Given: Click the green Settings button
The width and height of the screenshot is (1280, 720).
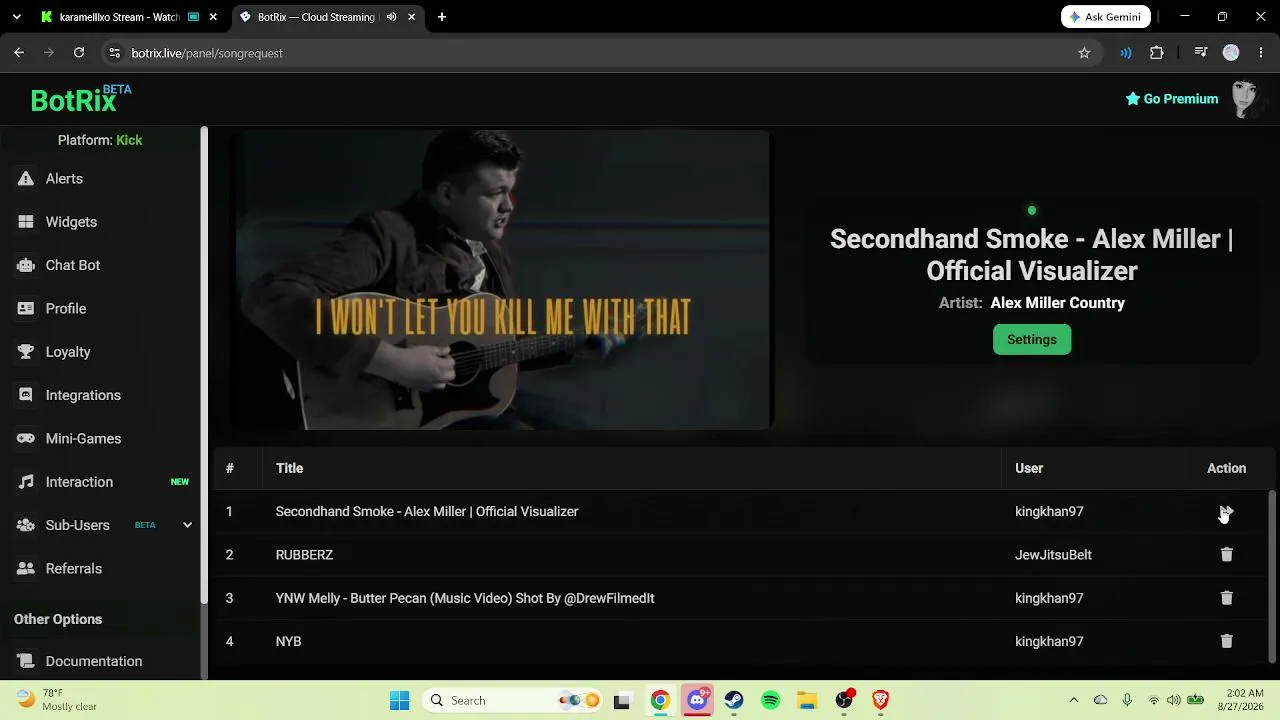Looking at the screenshot, I should coord(1032,340).
